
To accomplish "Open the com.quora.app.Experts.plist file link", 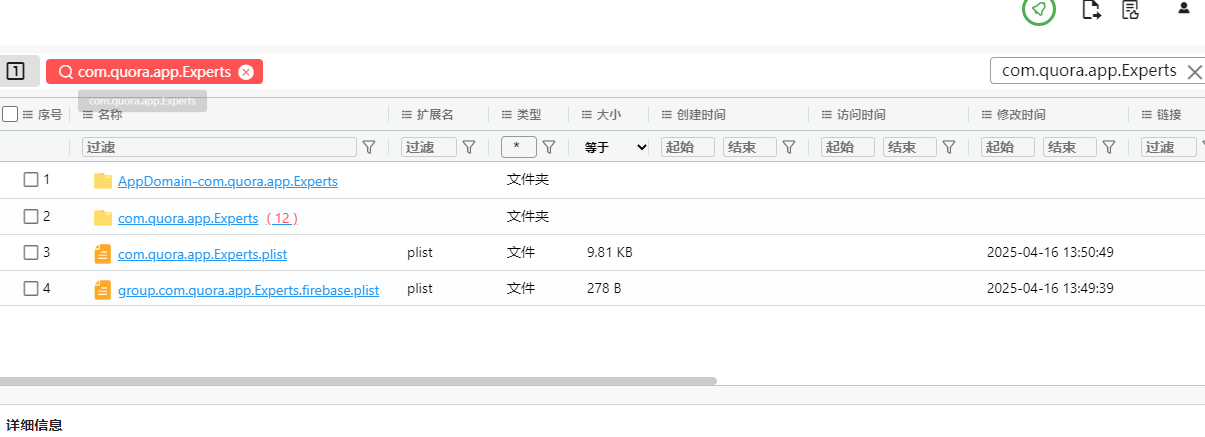I will (202, 254).
